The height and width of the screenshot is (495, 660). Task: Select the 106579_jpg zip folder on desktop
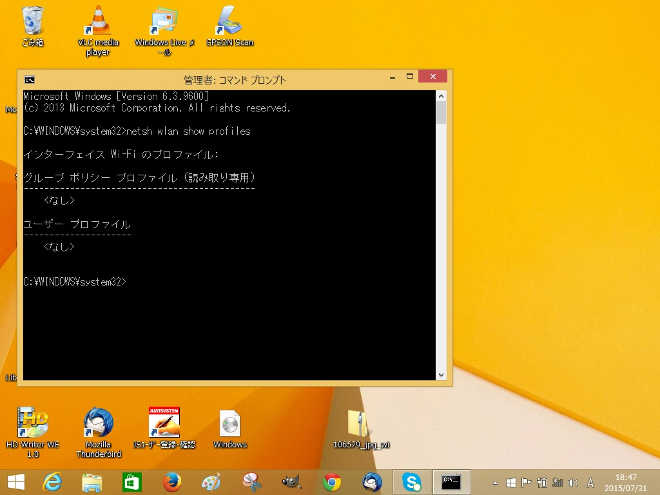[x=359, y=423]
